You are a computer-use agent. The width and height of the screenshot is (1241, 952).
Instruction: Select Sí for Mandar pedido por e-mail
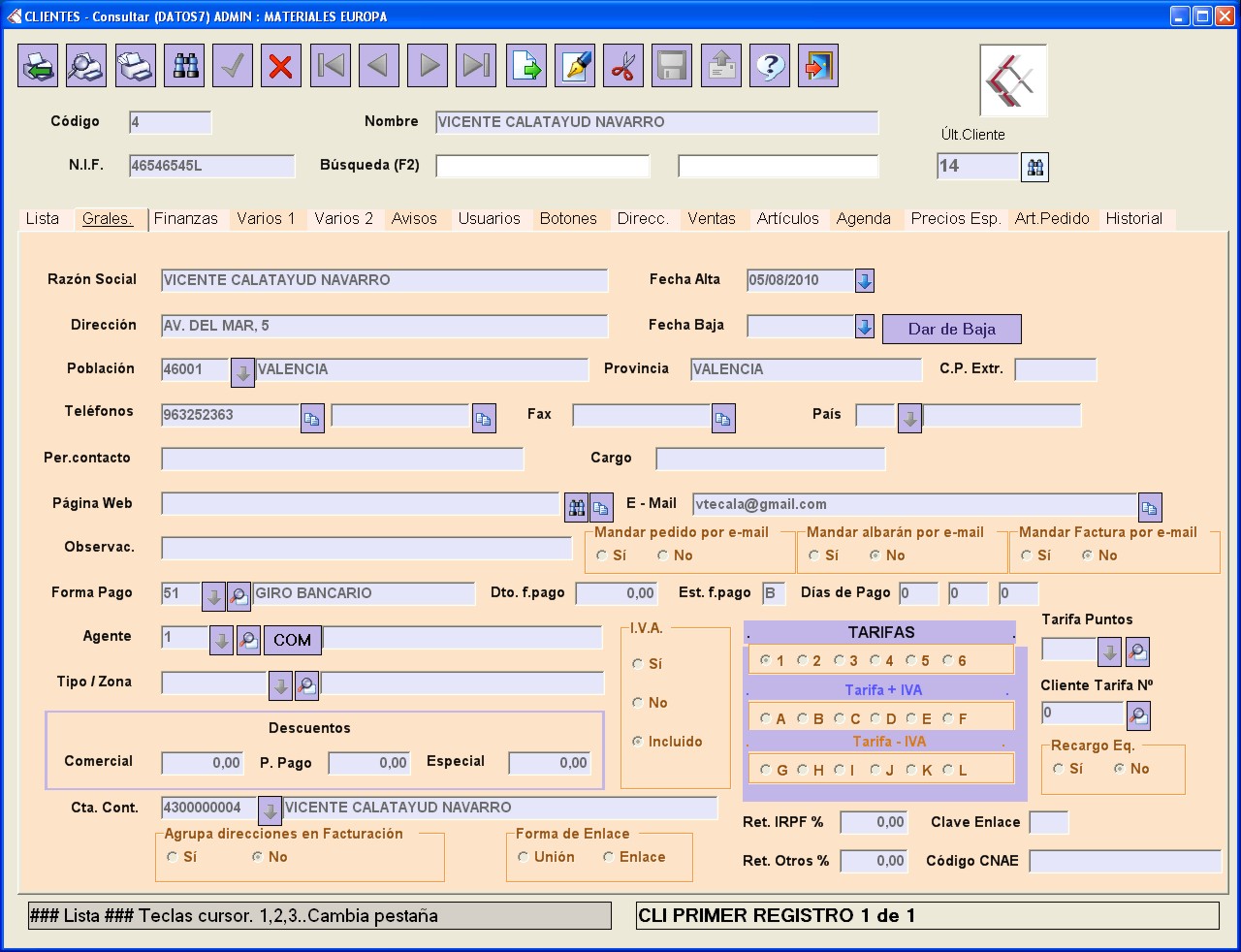coord(602,555)
